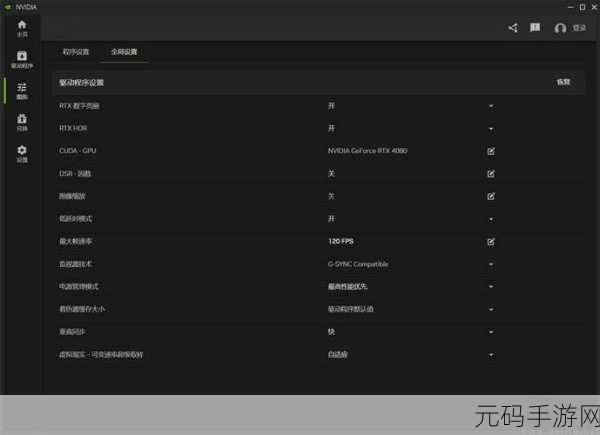
Task: Click the max frame rate (最大帧速率) label
Action: coord(76,241)
